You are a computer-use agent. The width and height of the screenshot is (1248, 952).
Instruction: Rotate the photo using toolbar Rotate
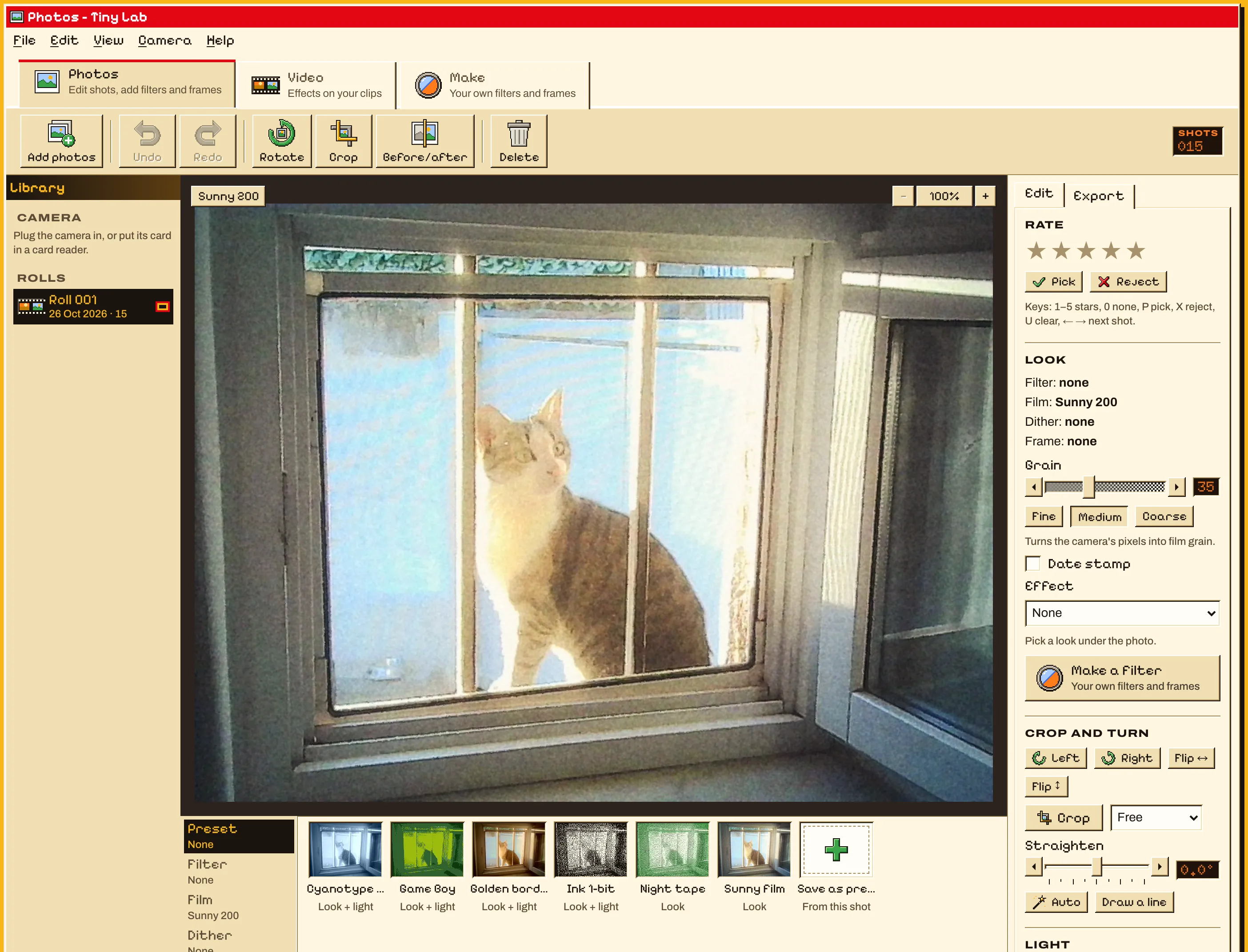coord(281,140)
